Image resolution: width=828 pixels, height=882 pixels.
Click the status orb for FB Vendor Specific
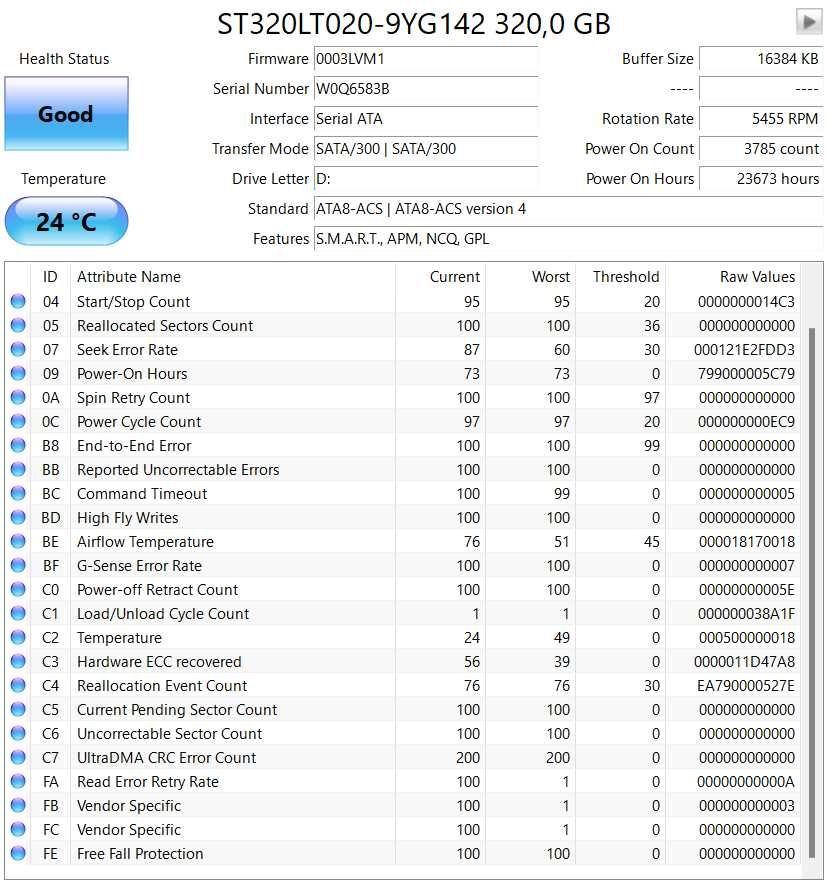click(x=18, y=805)
